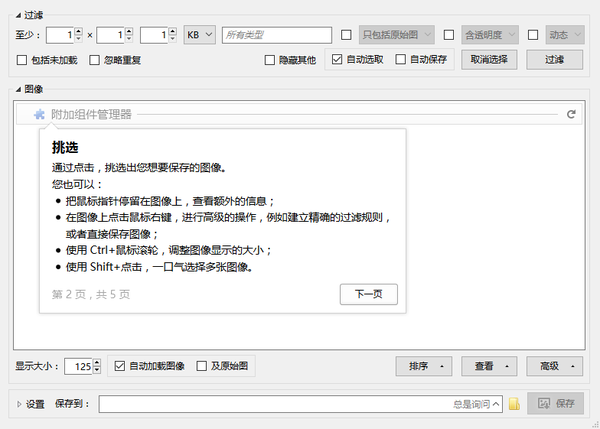This screenshot has width=600, height=429.
Task: Increase the KB size spinner value
Action: pos(173,31)
